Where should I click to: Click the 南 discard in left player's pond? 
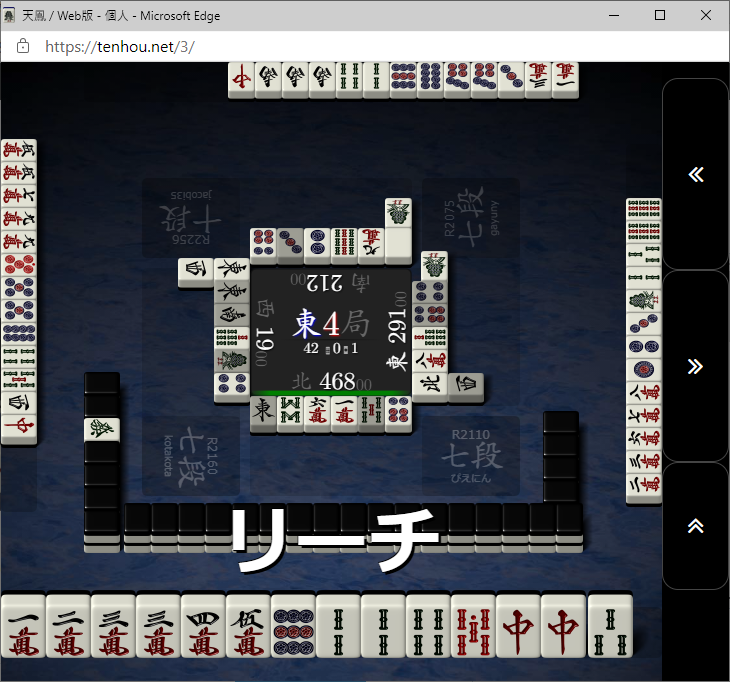point(232,316)
